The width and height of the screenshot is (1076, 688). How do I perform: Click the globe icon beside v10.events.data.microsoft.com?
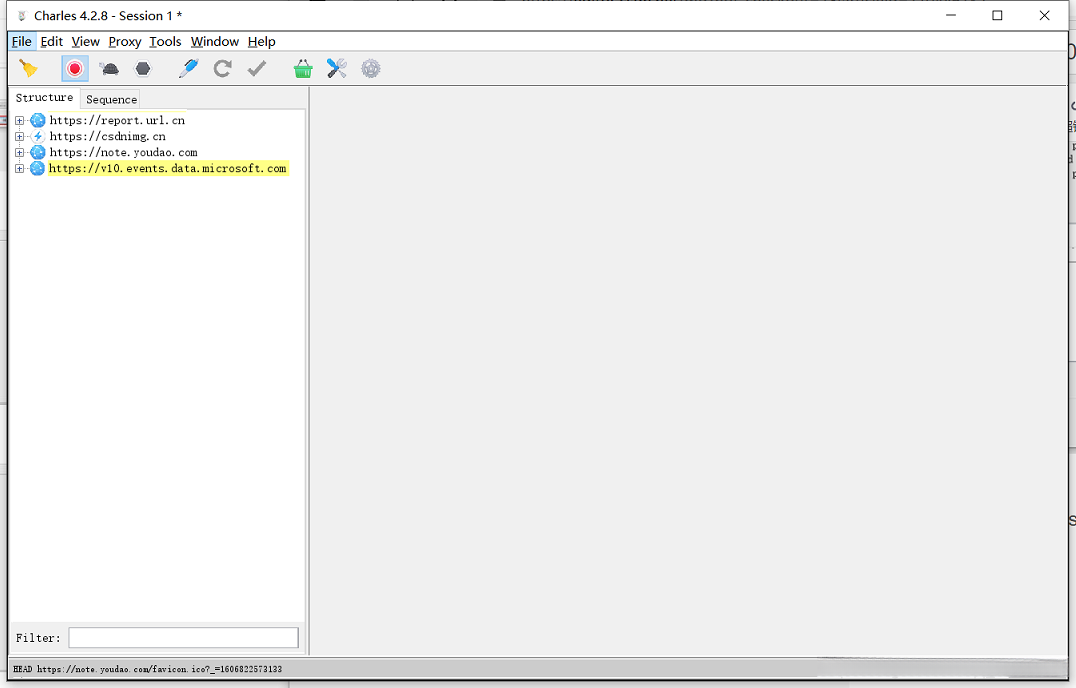point(38,169)
